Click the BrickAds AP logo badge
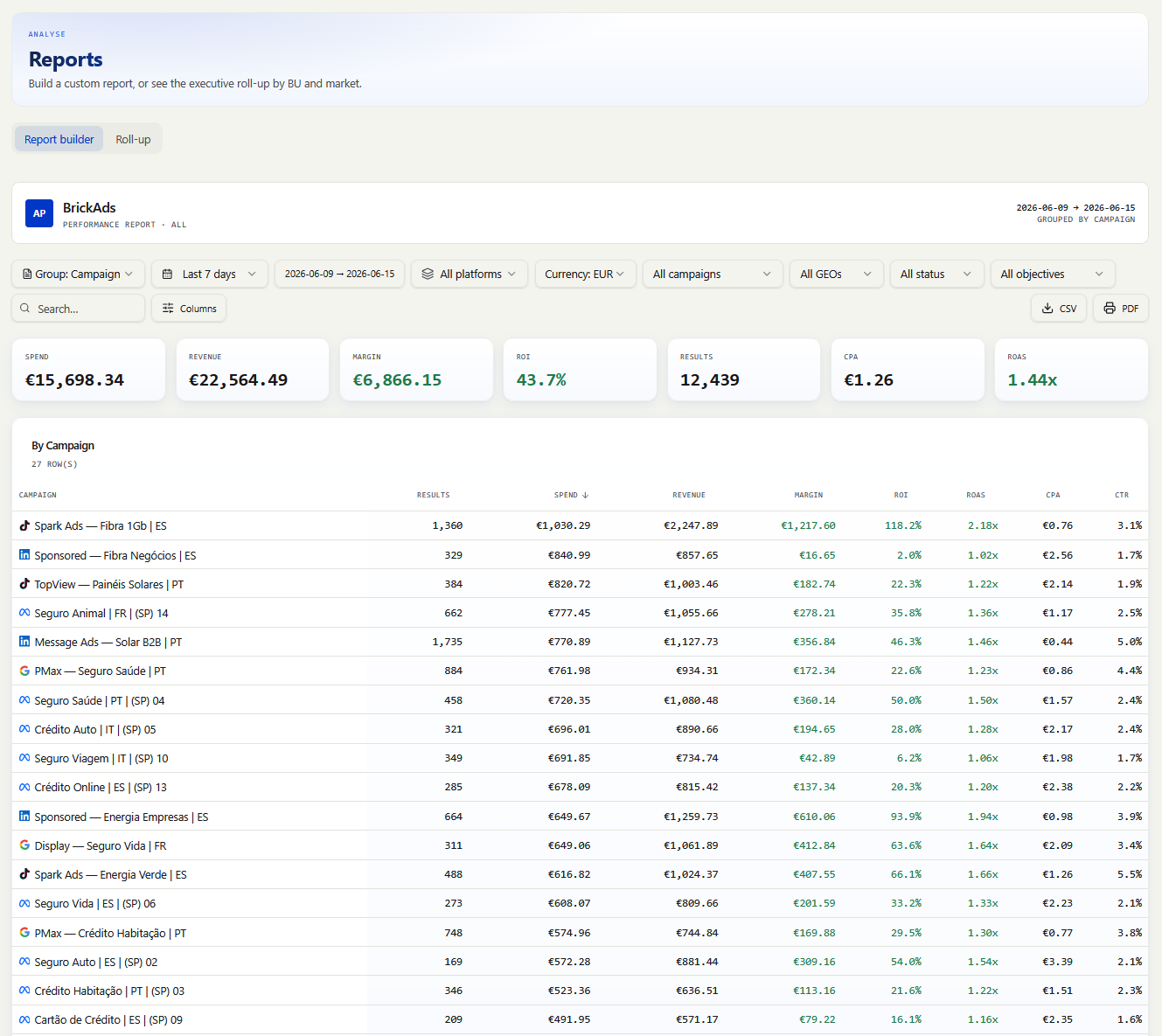 click(x=39, y=213)
